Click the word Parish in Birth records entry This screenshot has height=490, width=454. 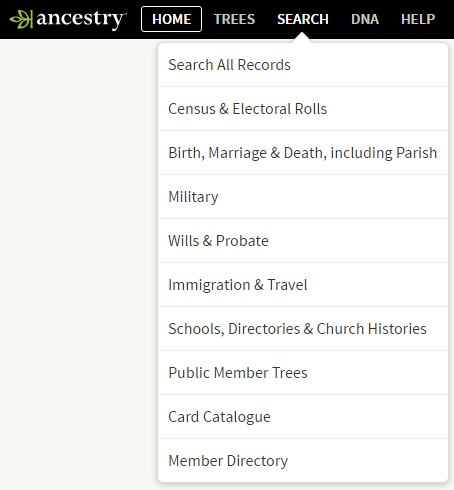[416, 153]
